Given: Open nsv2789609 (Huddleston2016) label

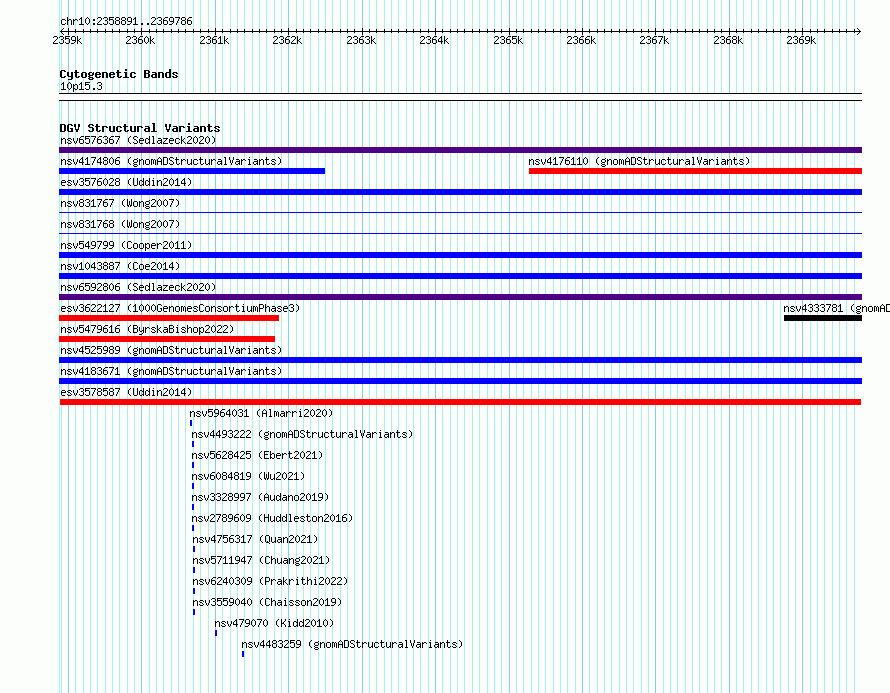Looking at the screenshot, I should coord(272,518).
